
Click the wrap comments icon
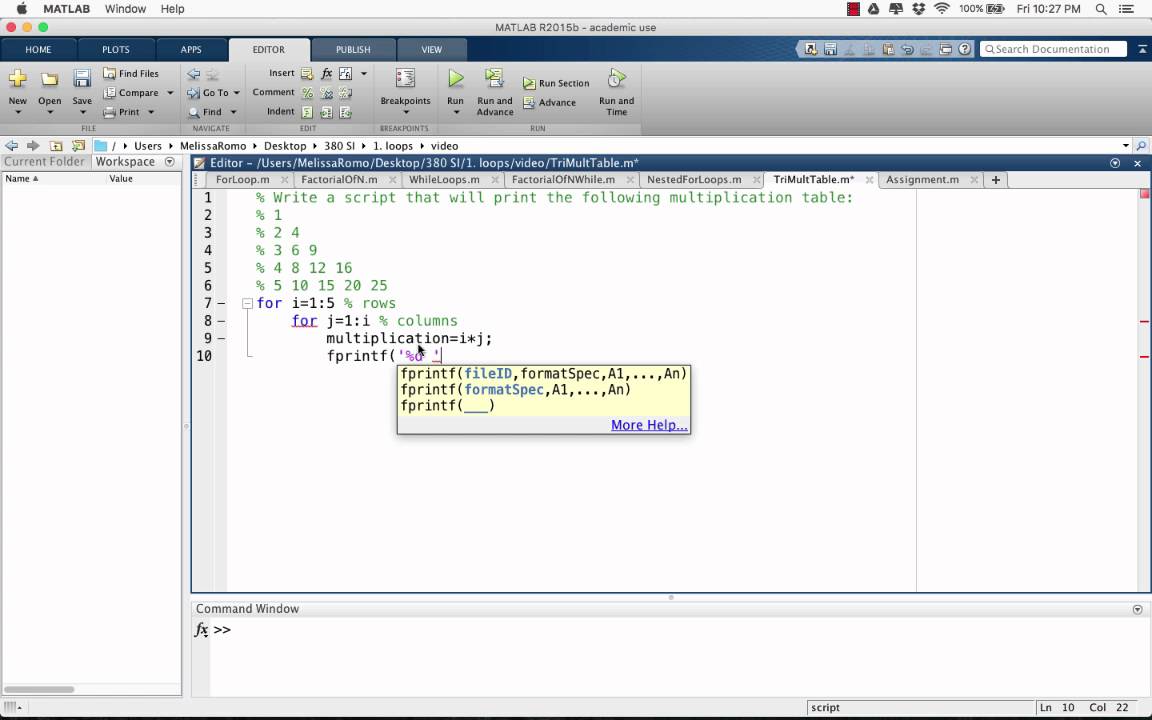pyautogui.click(x=345, y=93)
